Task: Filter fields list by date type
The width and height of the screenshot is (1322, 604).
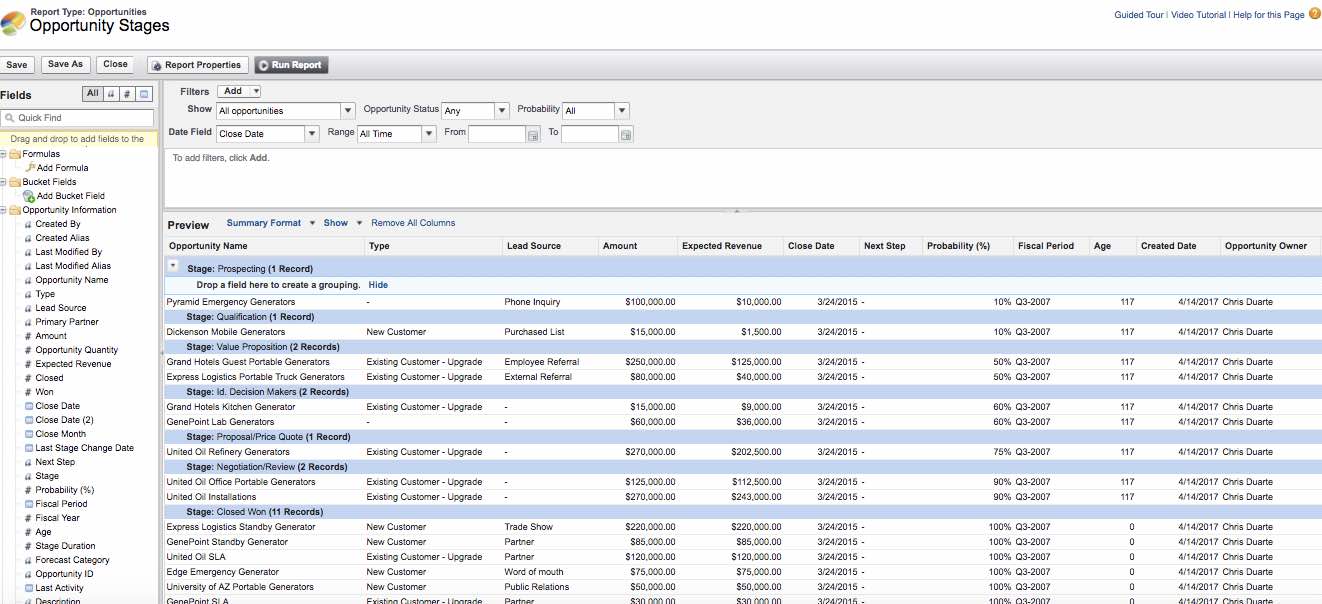Action: pyautogui.click(x=144, y=94)
